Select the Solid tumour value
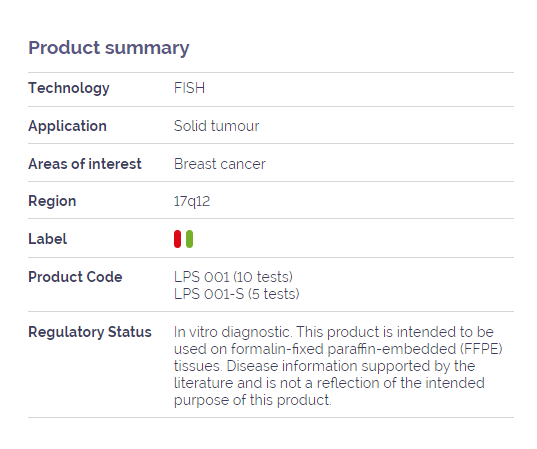537x449 pixels. [x=216, y=126]
